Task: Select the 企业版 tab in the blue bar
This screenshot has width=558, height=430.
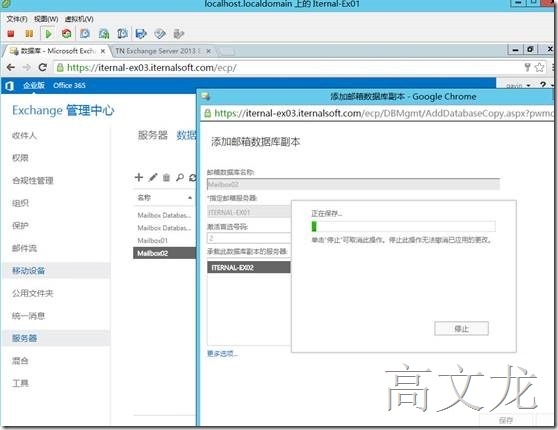Action: (x=34, y=85)
